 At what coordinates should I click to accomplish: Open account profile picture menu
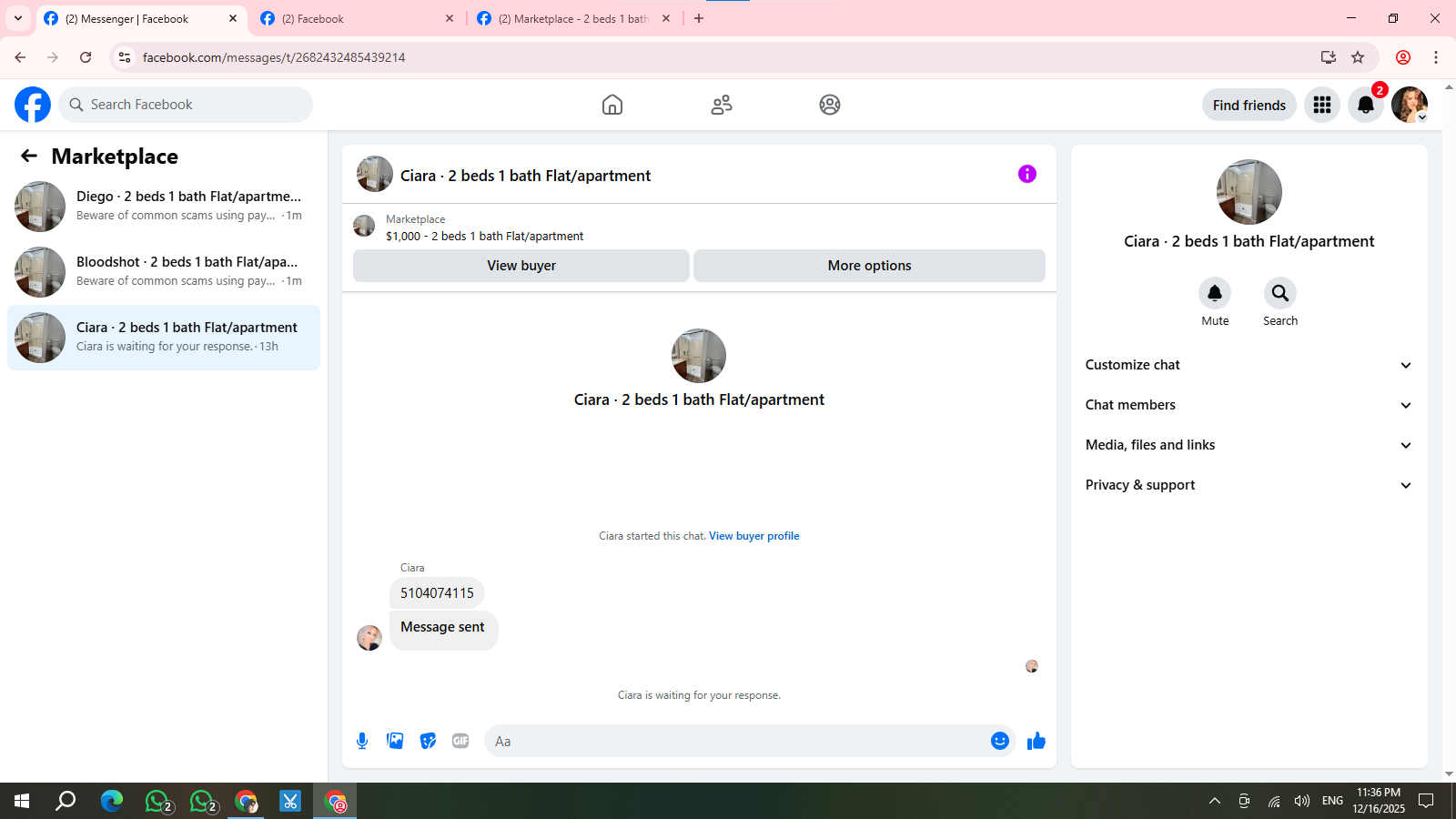[1410, 105]
